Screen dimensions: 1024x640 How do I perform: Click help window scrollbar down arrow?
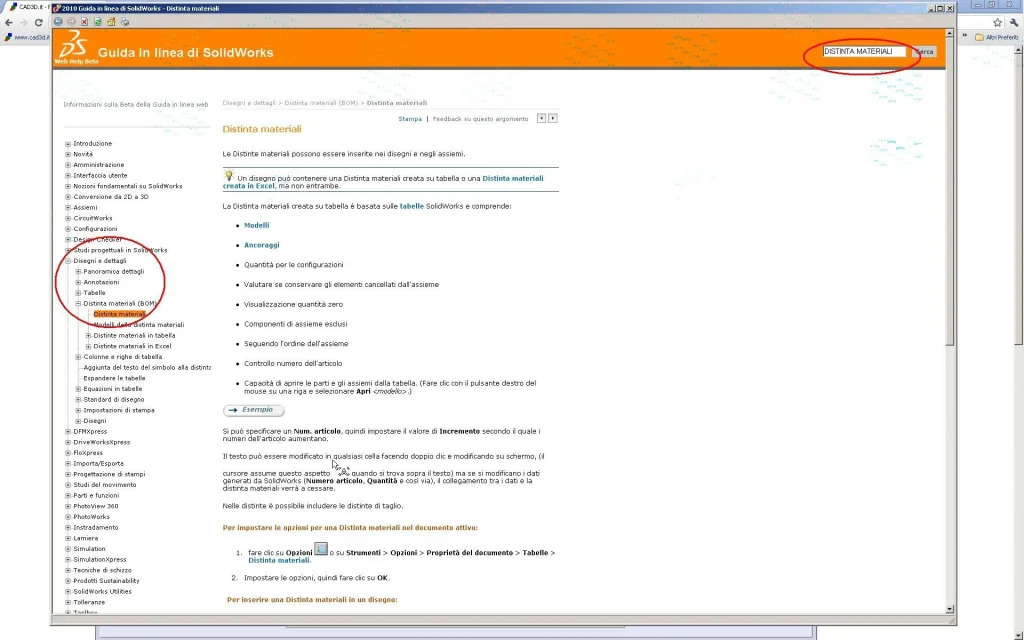click(950, 609)
